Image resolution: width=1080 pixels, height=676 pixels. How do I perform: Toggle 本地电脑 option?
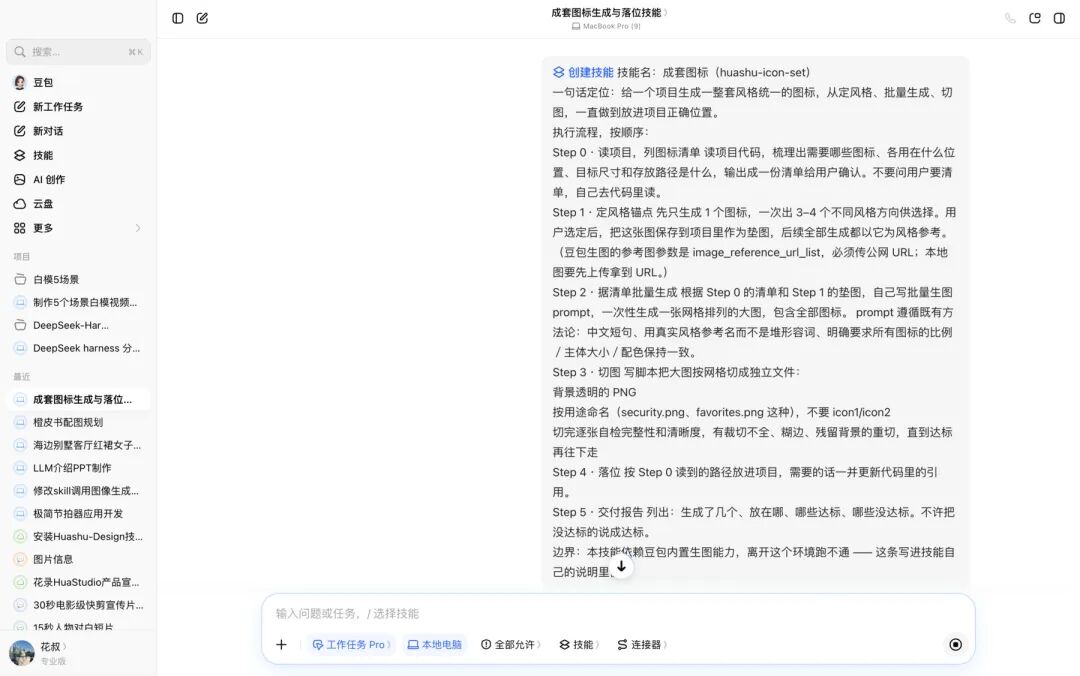point(435,644)
